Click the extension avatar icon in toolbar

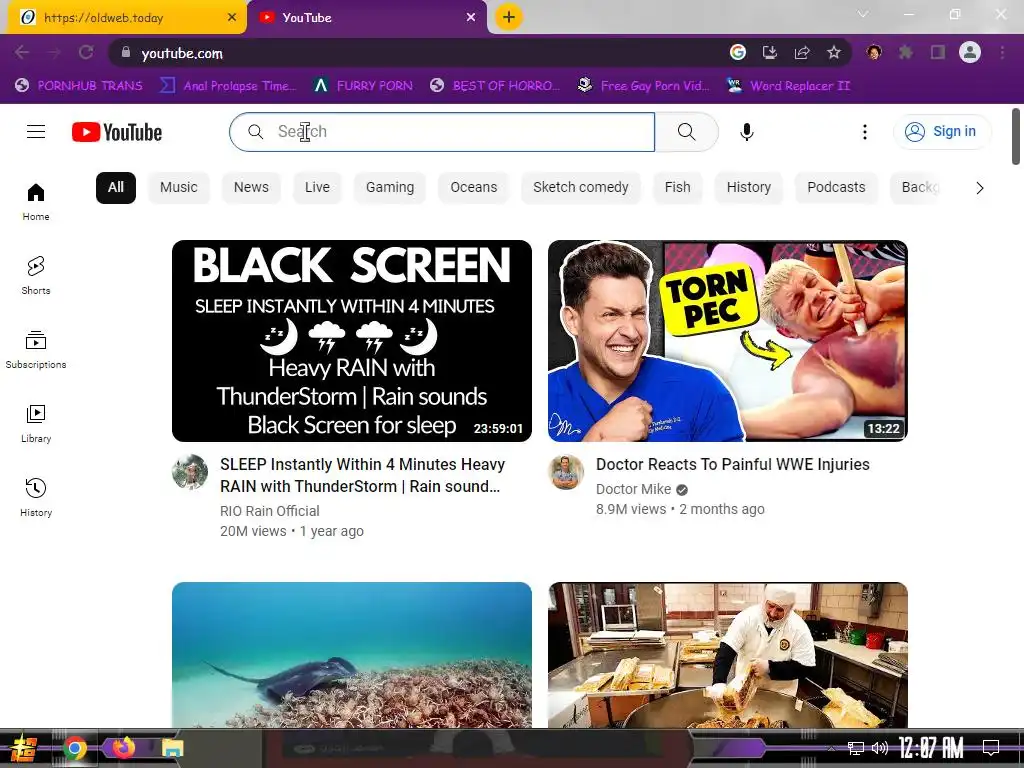coord(874,53)
